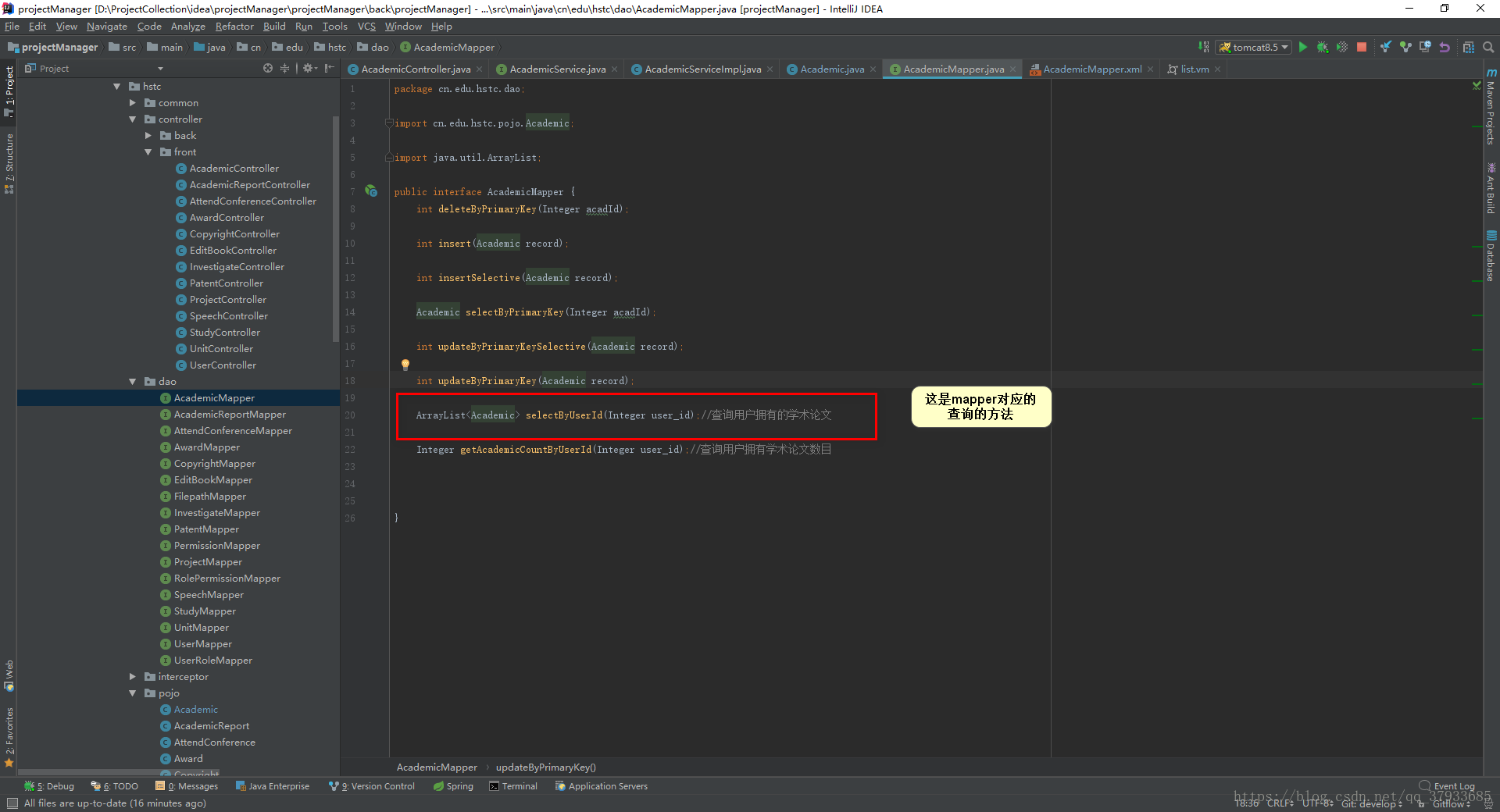Open the Debug tool window
The image size is (1500, 812).
[x=49, y=786]
